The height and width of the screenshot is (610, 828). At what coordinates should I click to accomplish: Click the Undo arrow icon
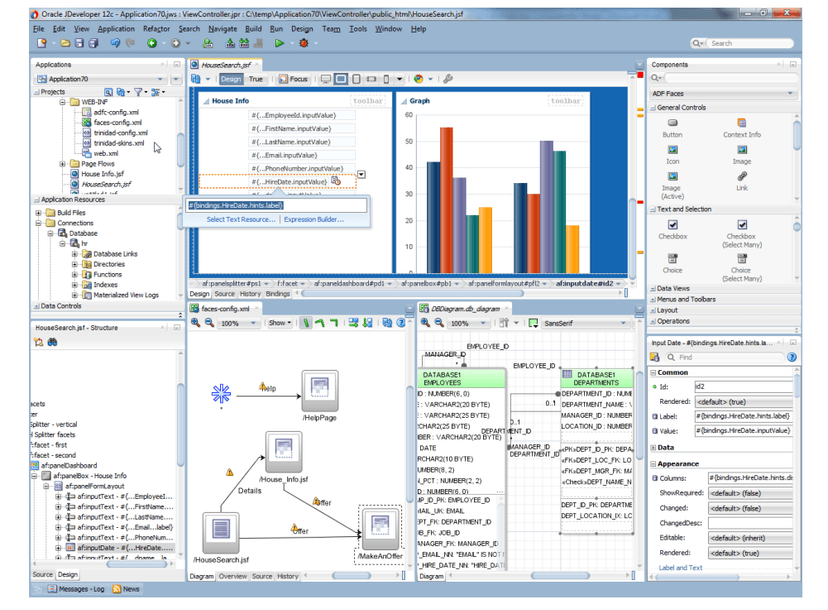point(115,43)
